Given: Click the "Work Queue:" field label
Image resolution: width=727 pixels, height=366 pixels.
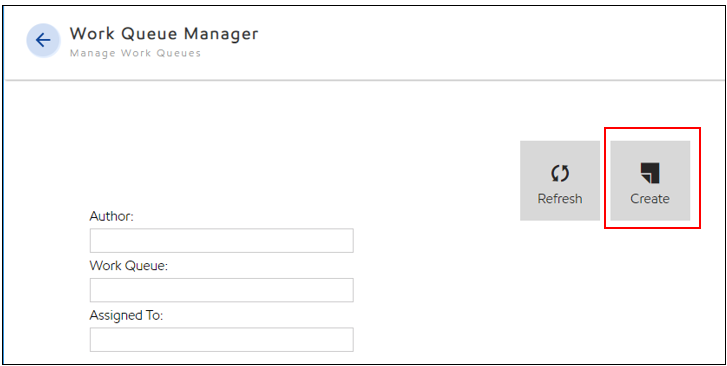Looking at the screenshot, I should tap(128, 266).
